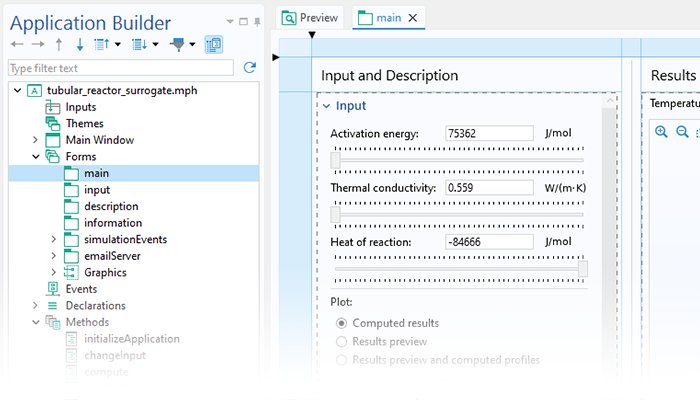The width and height of the screenshot is (700, 400).
Task: Move node up with the up arrow
Action: coord(59,44)
